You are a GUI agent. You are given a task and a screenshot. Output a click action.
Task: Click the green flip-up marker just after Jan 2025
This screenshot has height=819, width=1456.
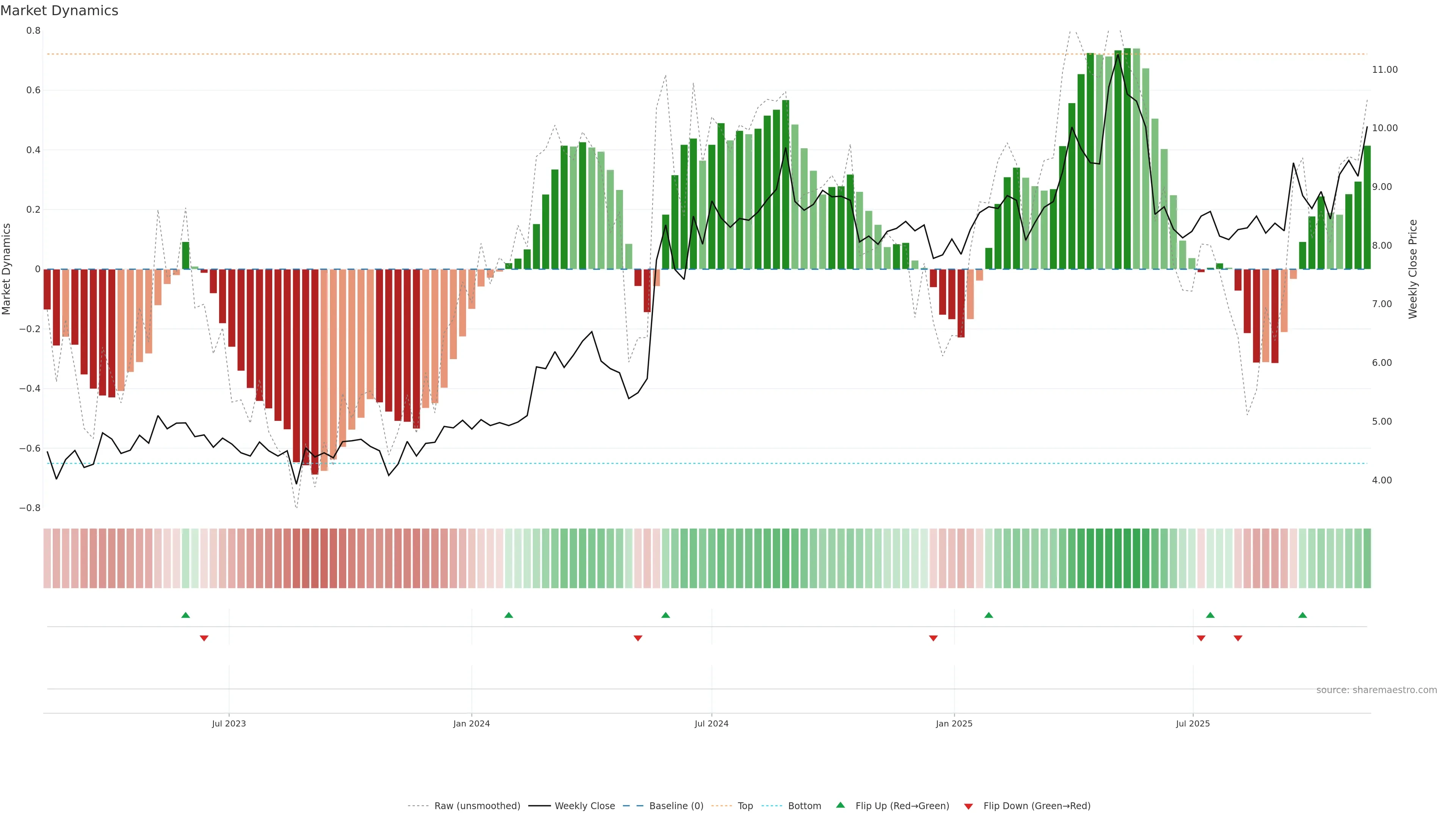tap(988, 615)
